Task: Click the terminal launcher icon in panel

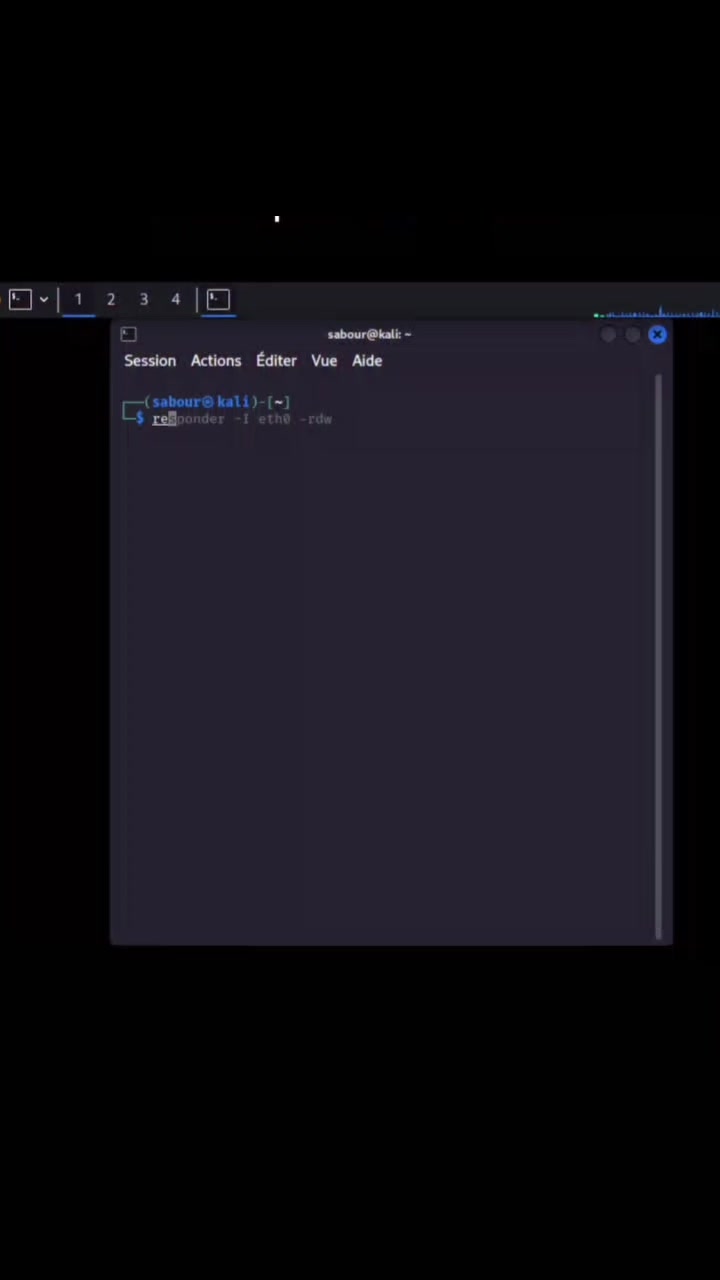Action: click(20, 299)
